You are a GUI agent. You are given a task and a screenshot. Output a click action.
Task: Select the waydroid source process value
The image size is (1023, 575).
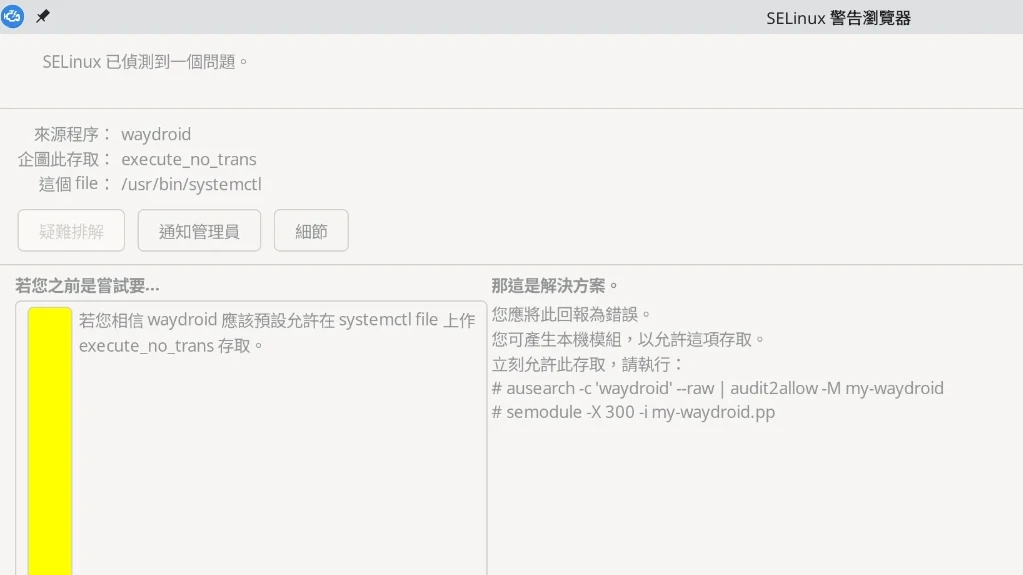[x=156, y=134]
